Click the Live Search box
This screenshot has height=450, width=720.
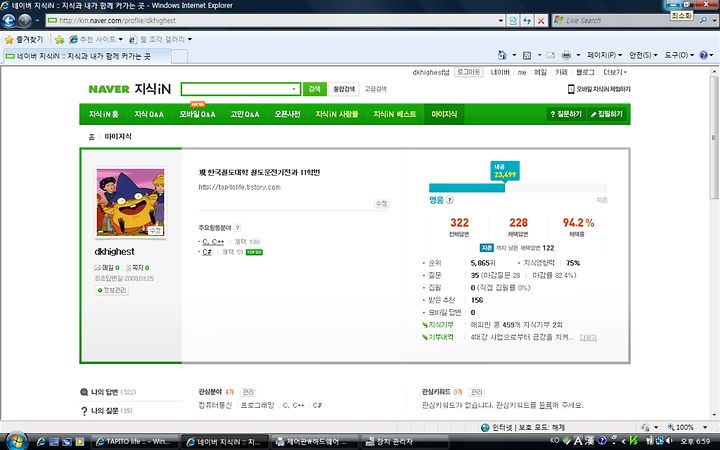pyautogui.click(x=624, y=21)
